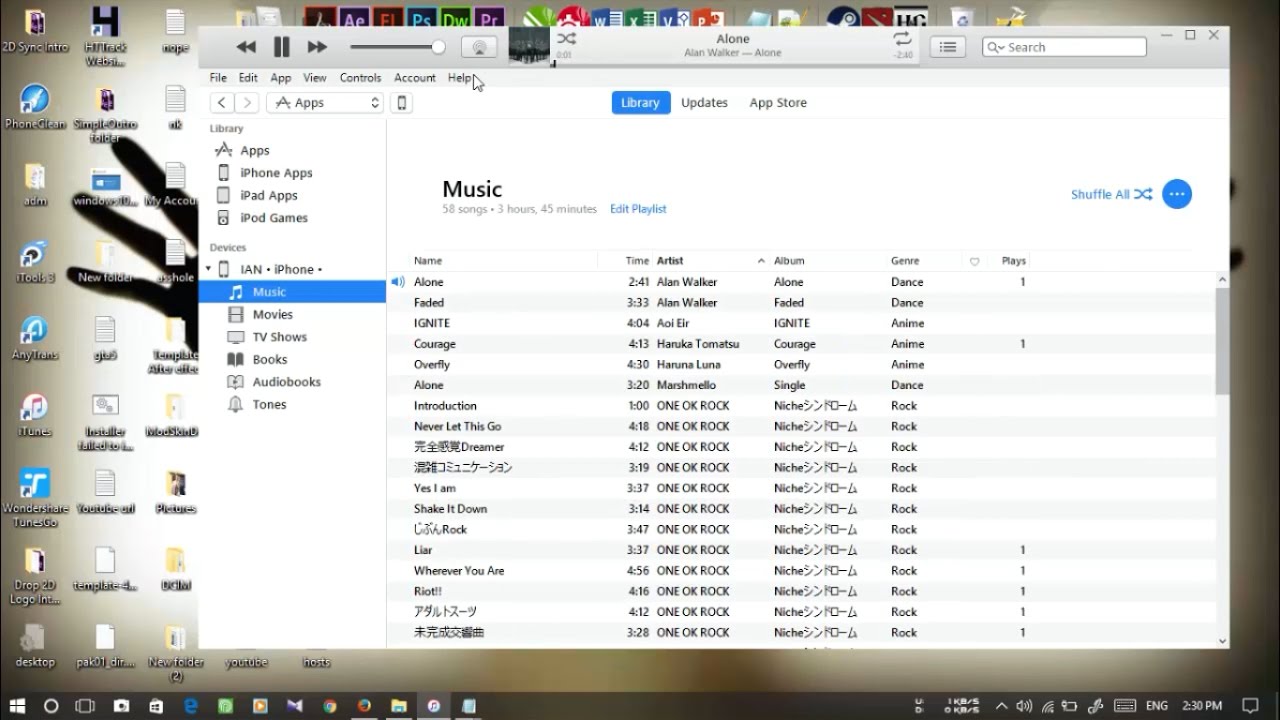Select Courage by Haruka Tomatsu
This screenshot has width=1280, height=720.
coord(801,344)
